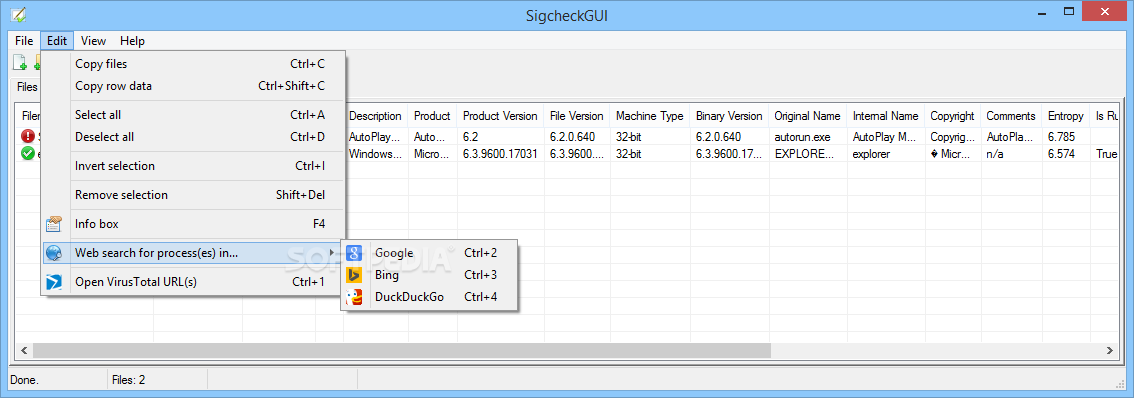Click the DuckDuckGo duck icon
1134x398 pixels.
tap(354, 296)
